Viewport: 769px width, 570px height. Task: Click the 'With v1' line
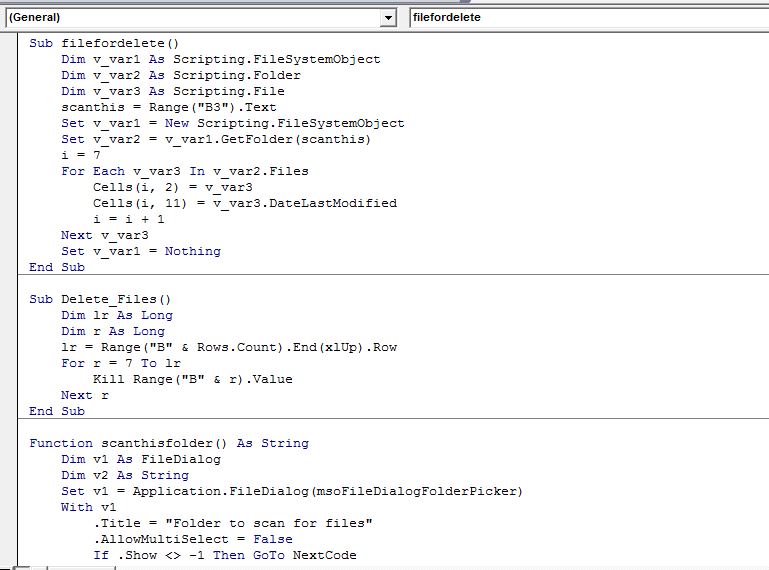89,507
